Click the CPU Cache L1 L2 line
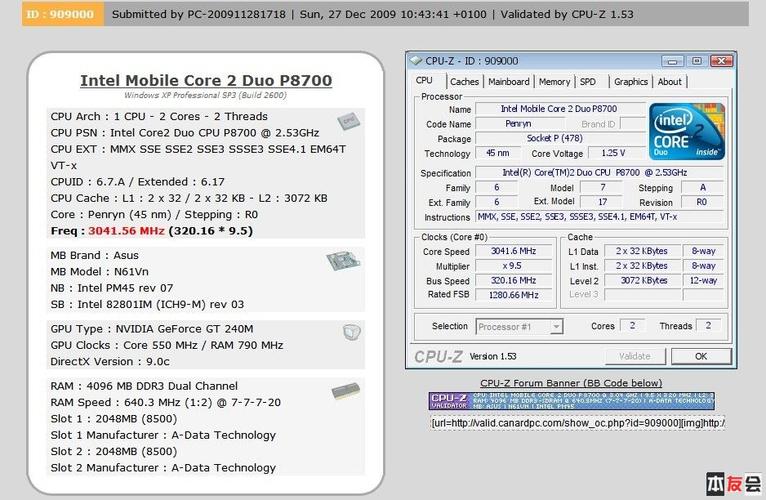 (189, 198)
